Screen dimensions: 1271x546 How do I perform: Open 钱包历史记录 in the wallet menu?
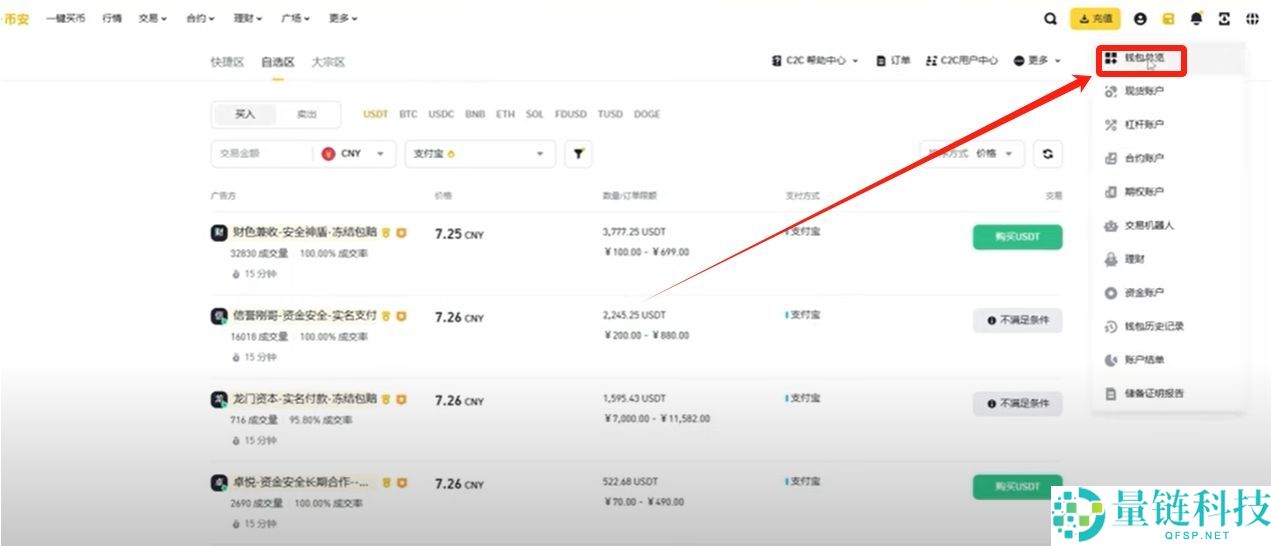click(x=1153, y=326)
